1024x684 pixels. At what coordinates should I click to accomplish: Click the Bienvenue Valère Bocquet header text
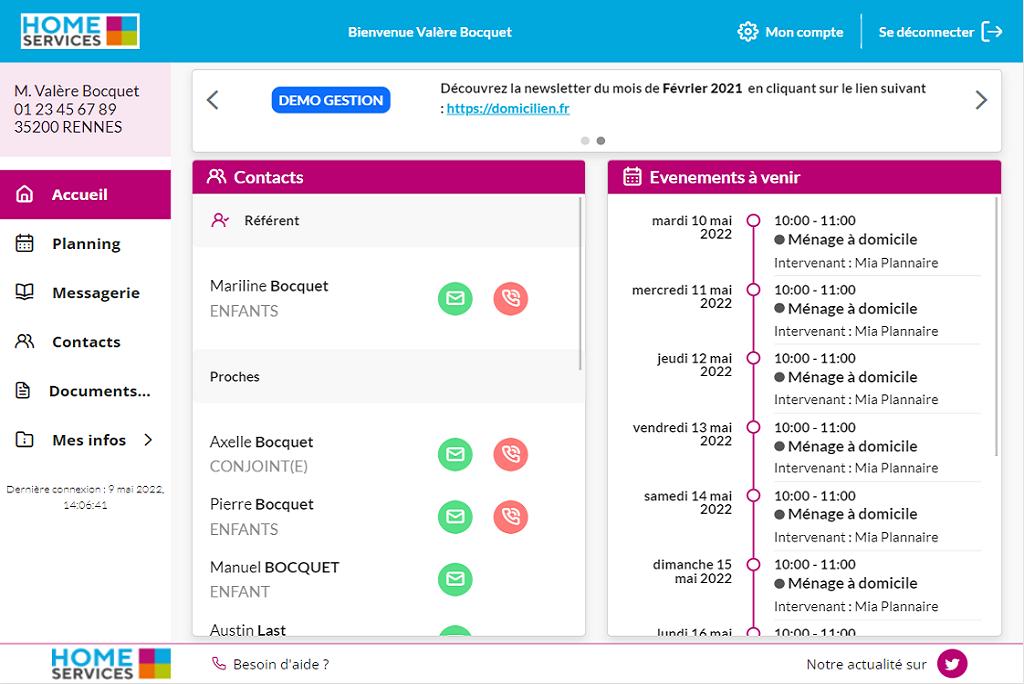pos(430,32)
